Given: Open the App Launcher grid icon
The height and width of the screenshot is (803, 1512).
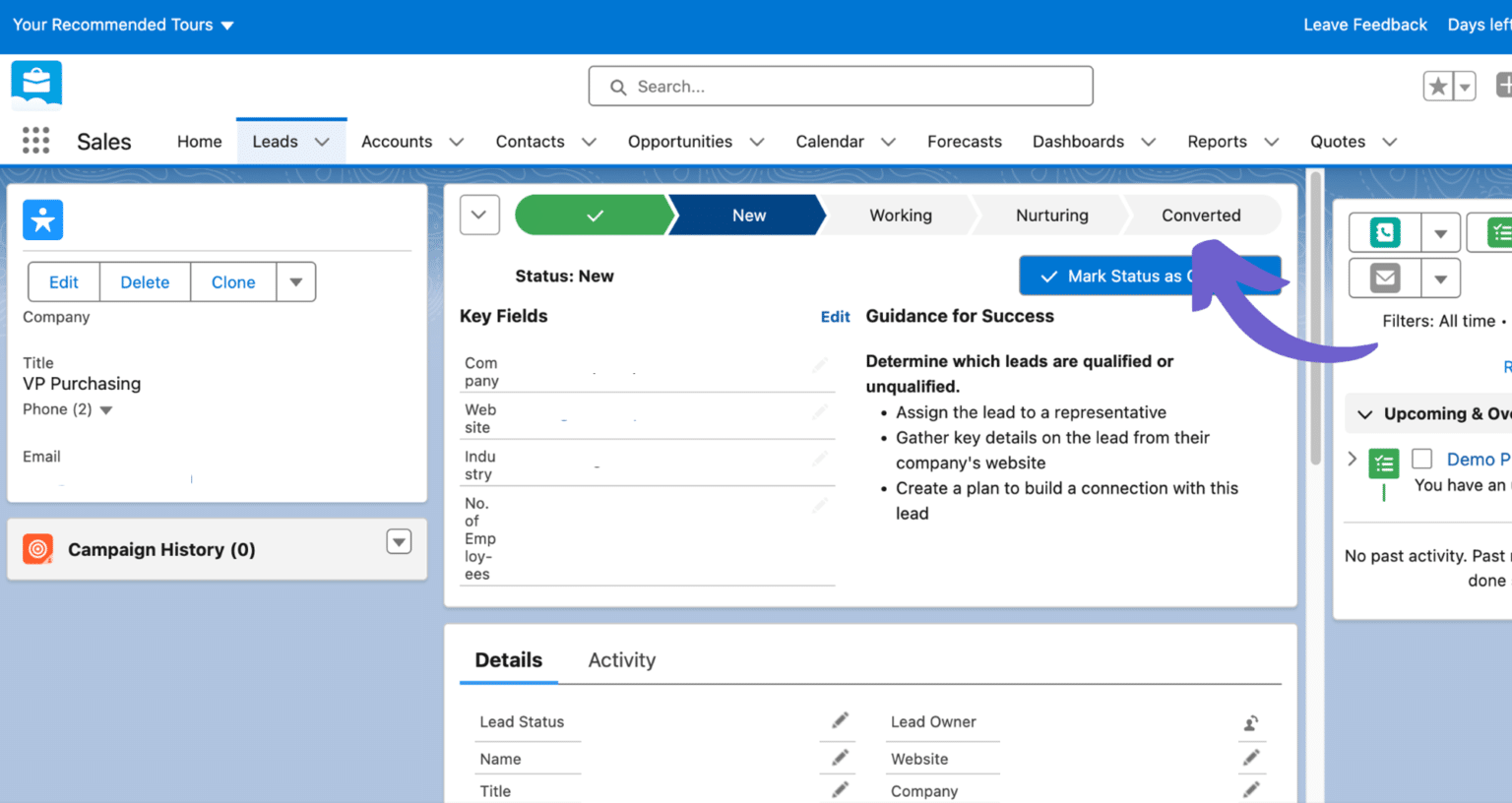Looking at the screenshot, I should click(35, 141).
